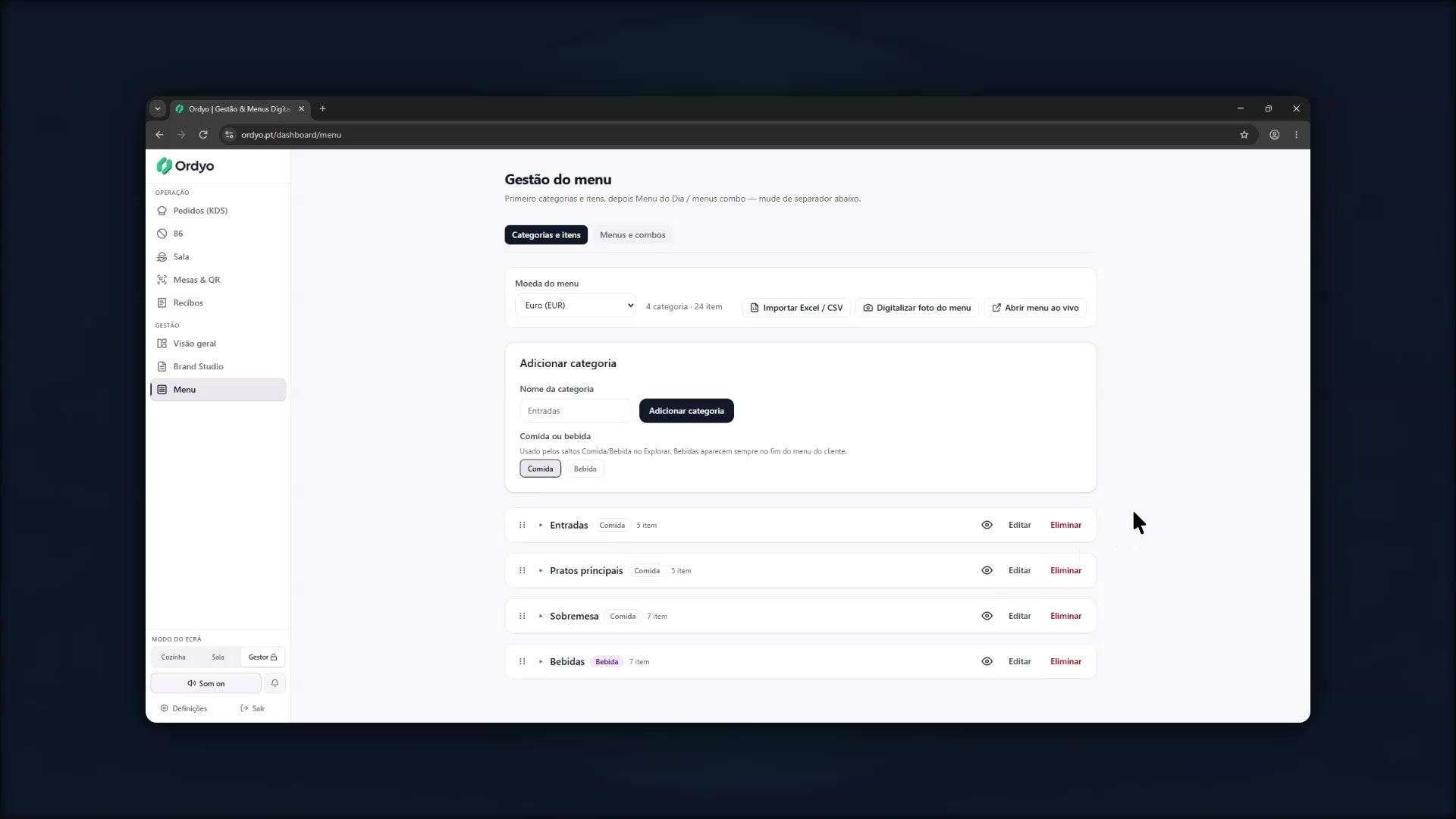Viewport: 1456px width, 819px height.
Task: Go to Sala in the sidebar
Action: (218, 257)
